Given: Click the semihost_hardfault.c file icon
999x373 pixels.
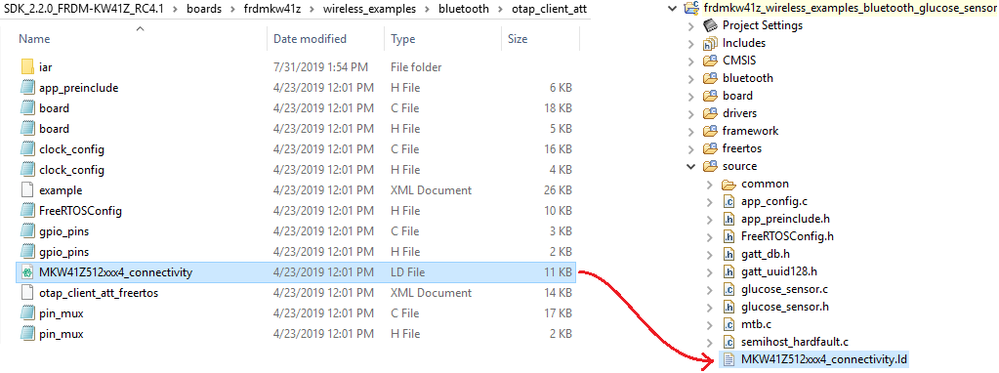Looking at the screenshot, I should 729,342.
